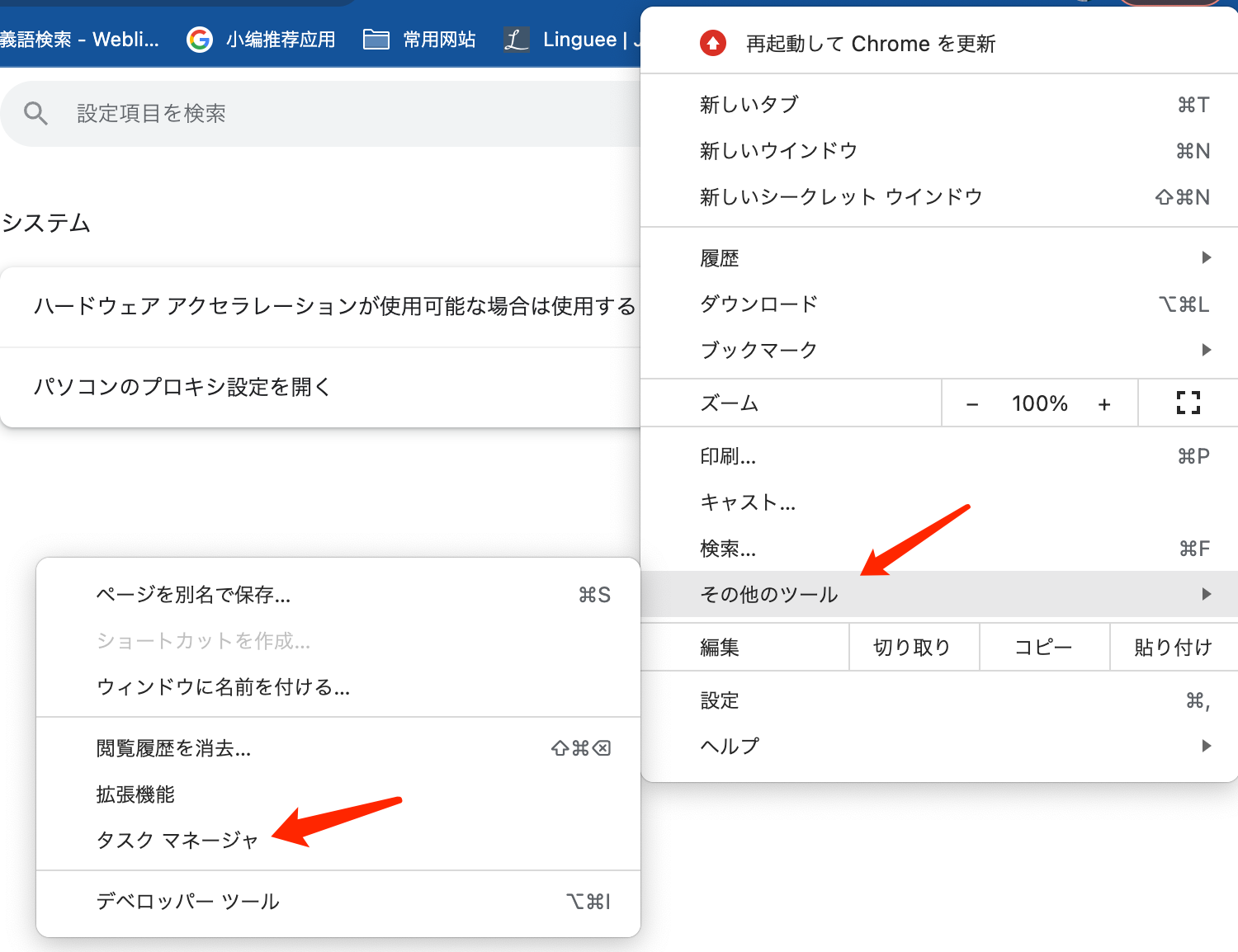Click コピー in the 編集 row

click(1043, 647)
